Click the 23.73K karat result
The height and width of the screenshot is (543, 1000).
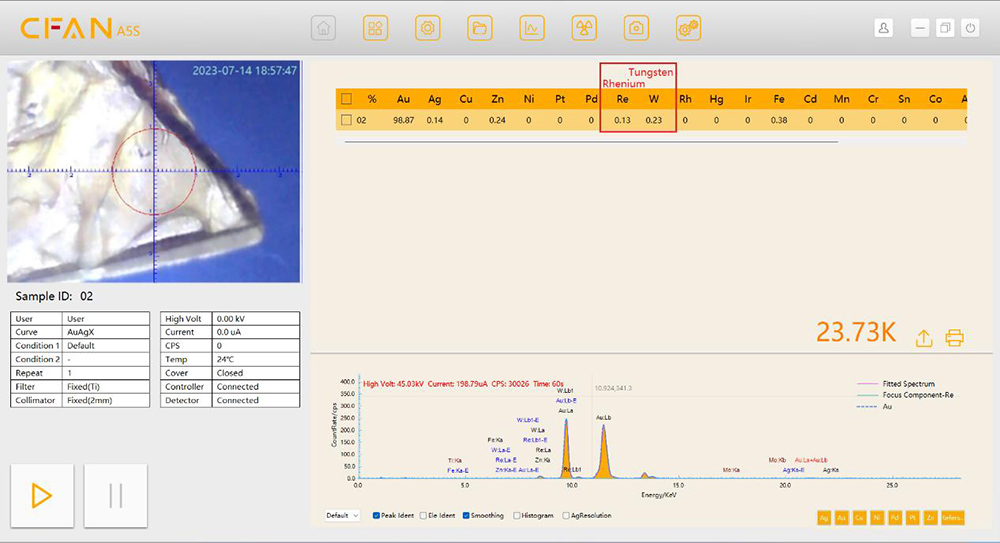click(856, 332)
